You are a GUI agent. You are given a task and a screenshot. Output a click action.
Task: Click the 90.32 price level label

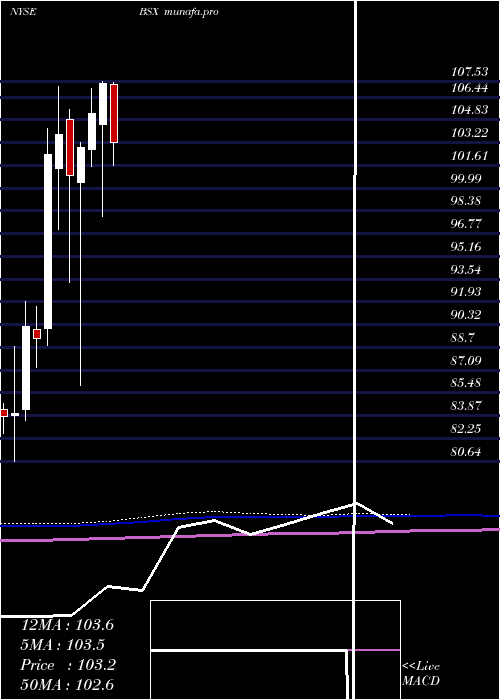point(466,315)
